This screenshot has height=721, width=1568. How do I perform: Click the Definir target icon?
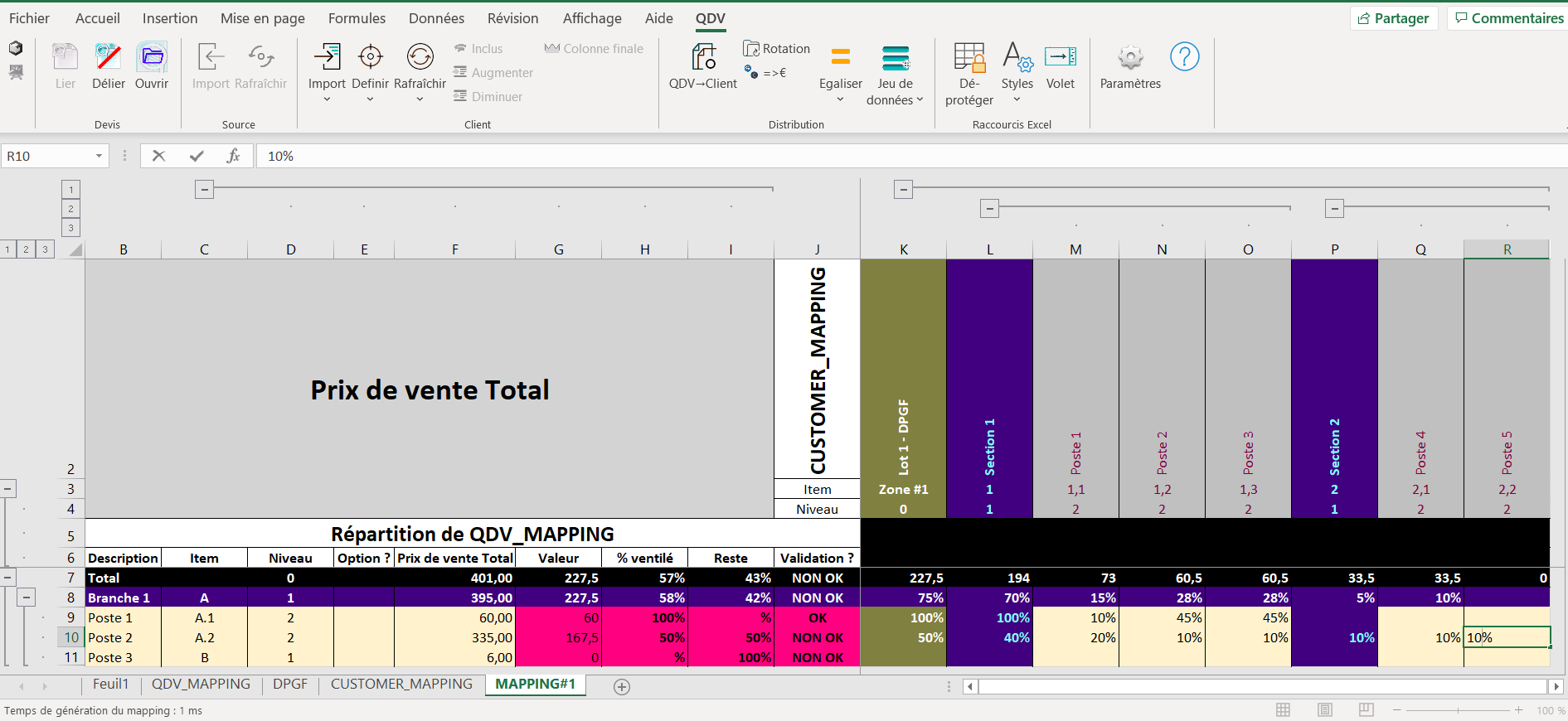pos(370,58)
